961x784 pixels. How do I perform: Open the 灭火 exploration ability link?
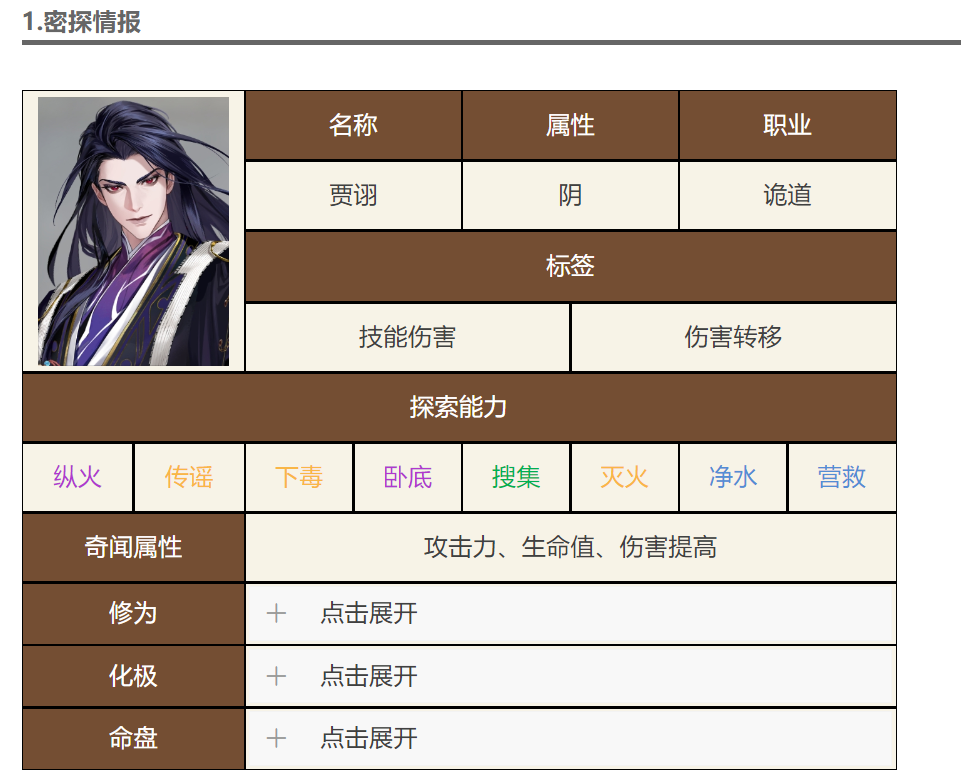[625, 477]
